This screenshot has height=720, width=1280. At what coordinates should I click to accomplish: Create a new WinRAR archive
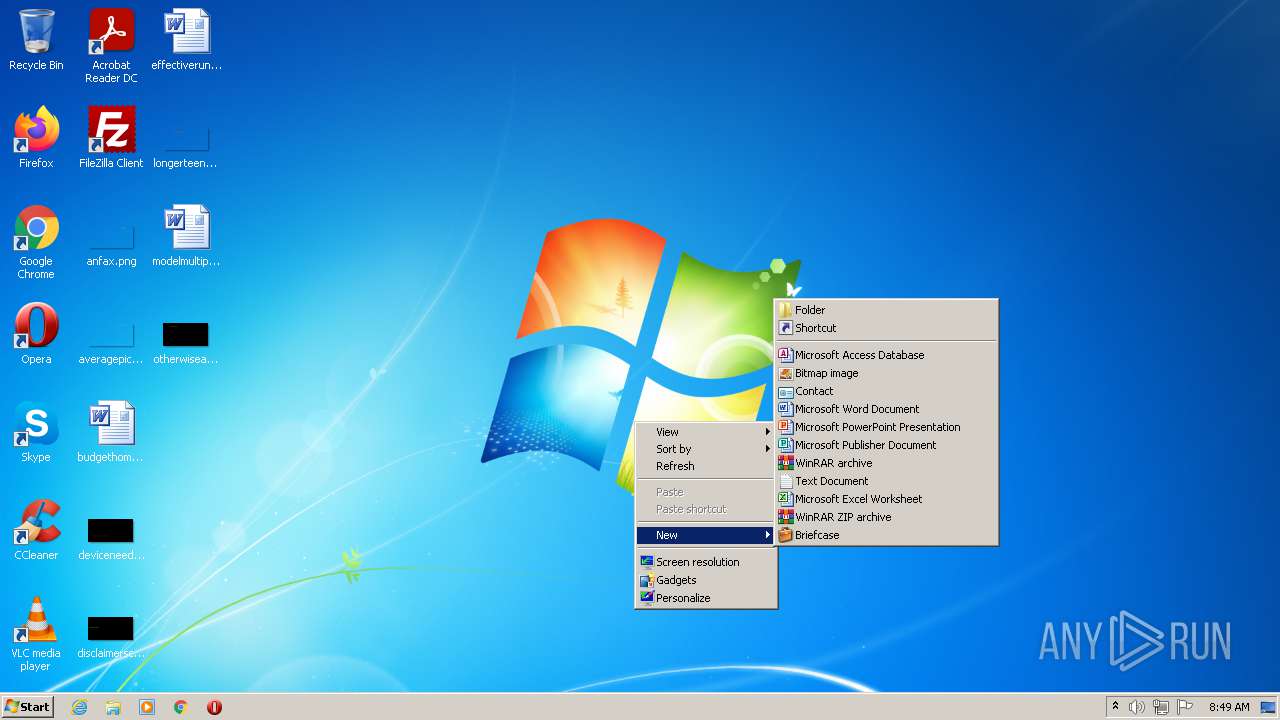(886, 463)
